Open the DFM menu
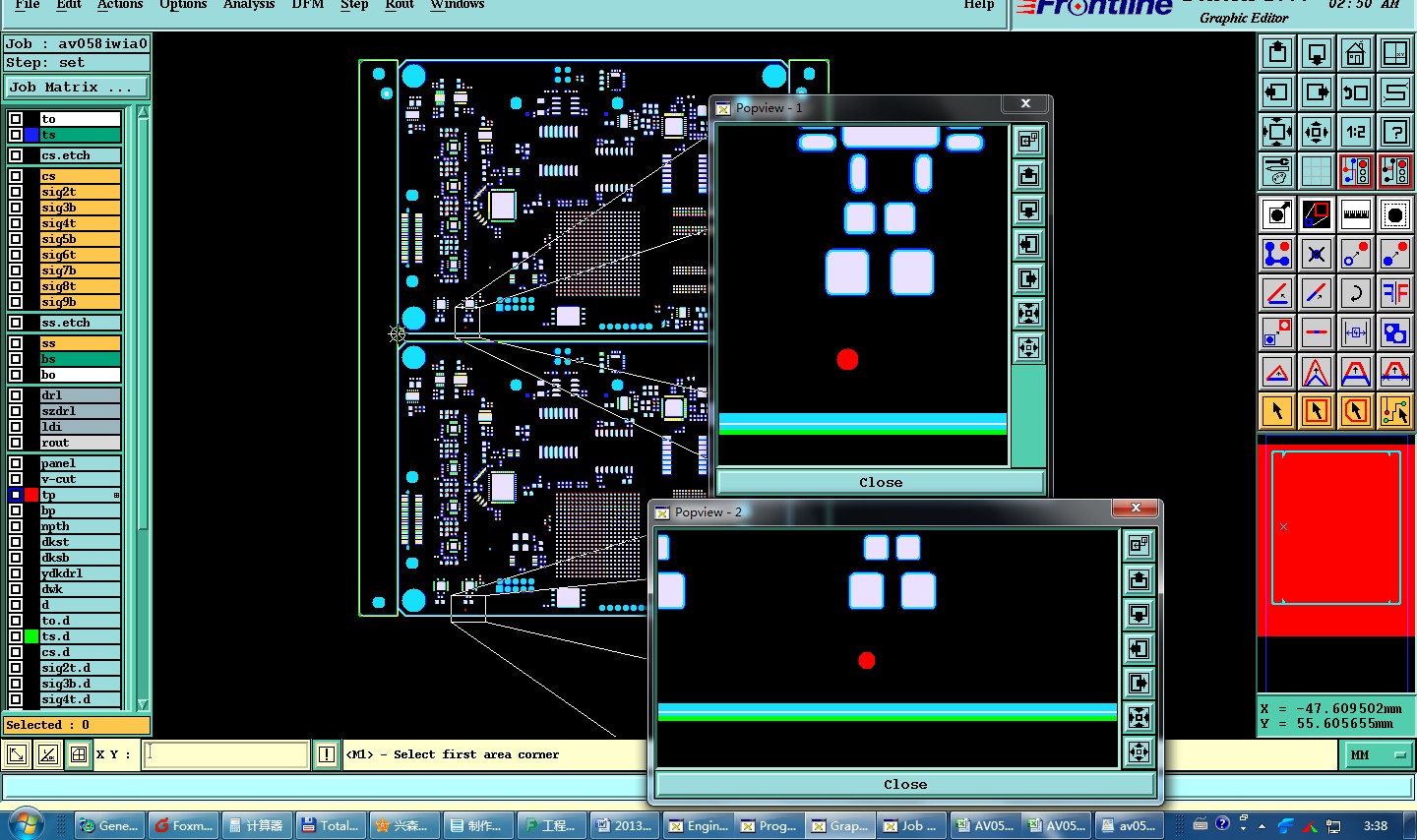This screenshot has width=1417, height=840. [x=308, y=5]
